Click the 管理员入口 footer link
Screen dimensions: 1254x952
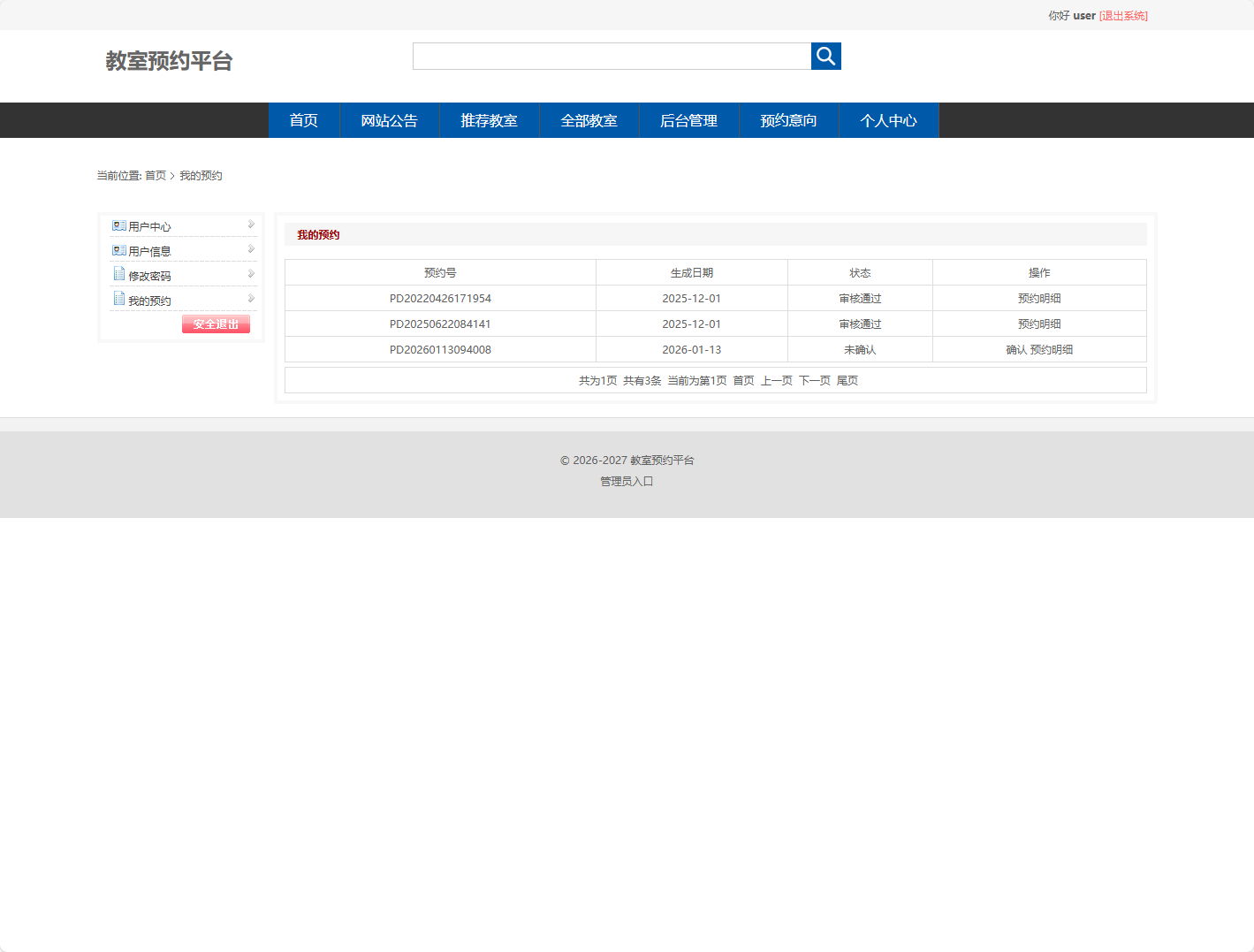click(625, 482)
